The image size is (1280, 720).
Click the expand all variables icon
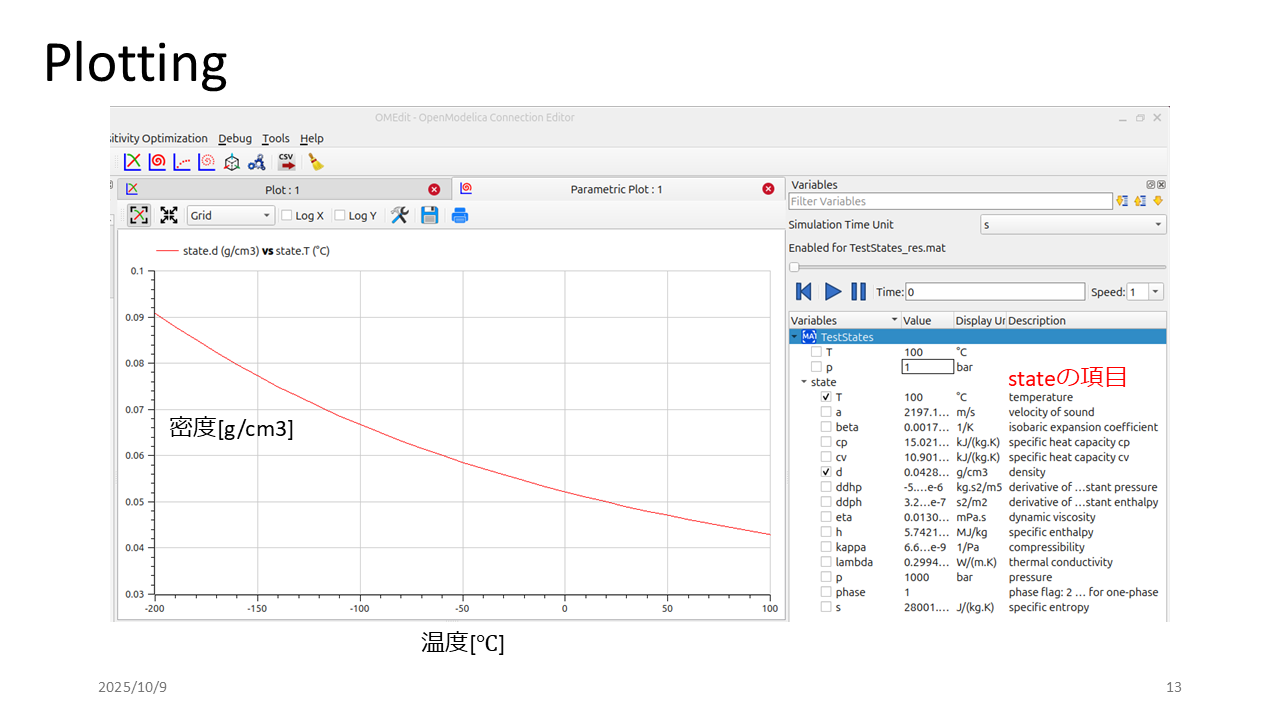(x=1122, y=201)
